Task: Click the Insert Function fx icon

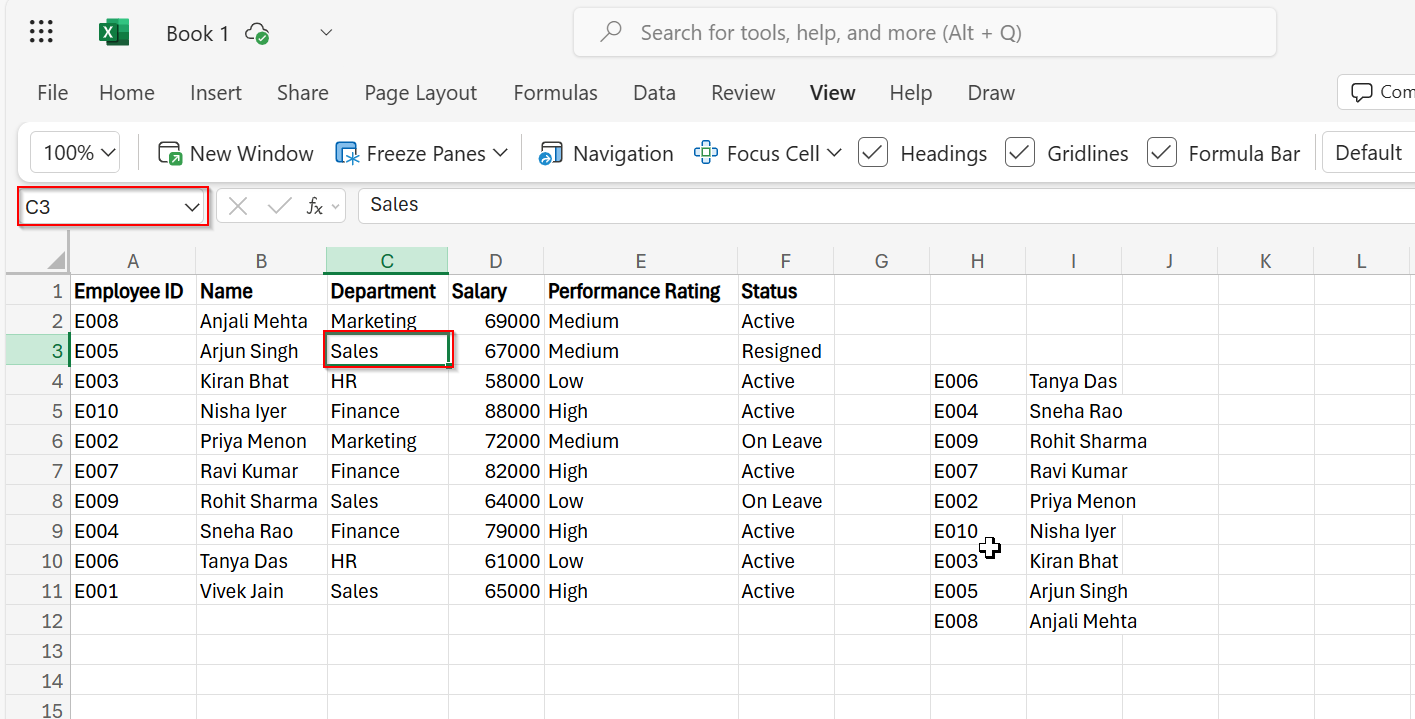Action: click(x=317, y=205)
